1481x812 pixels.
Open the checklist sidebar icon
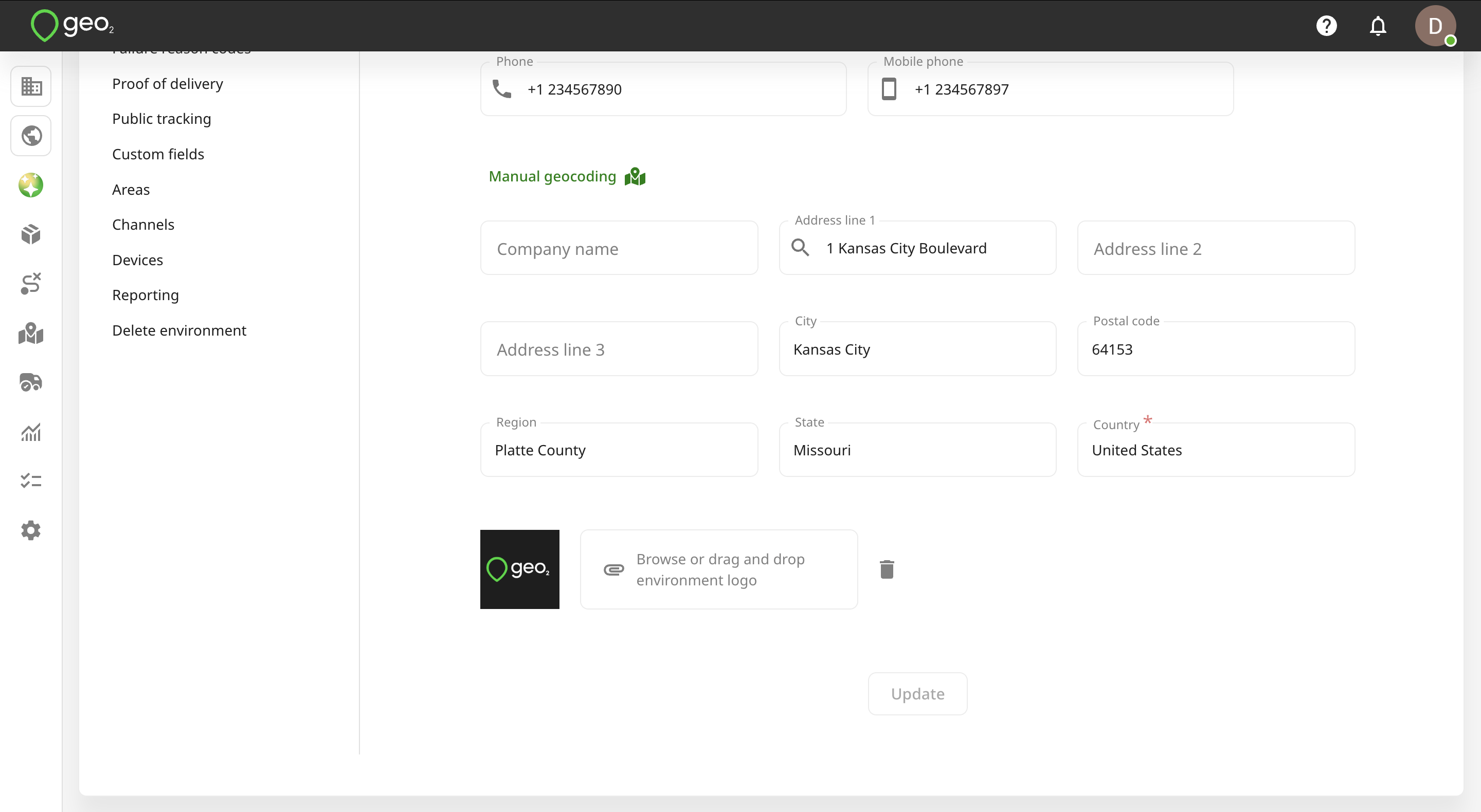coord(31,481)
